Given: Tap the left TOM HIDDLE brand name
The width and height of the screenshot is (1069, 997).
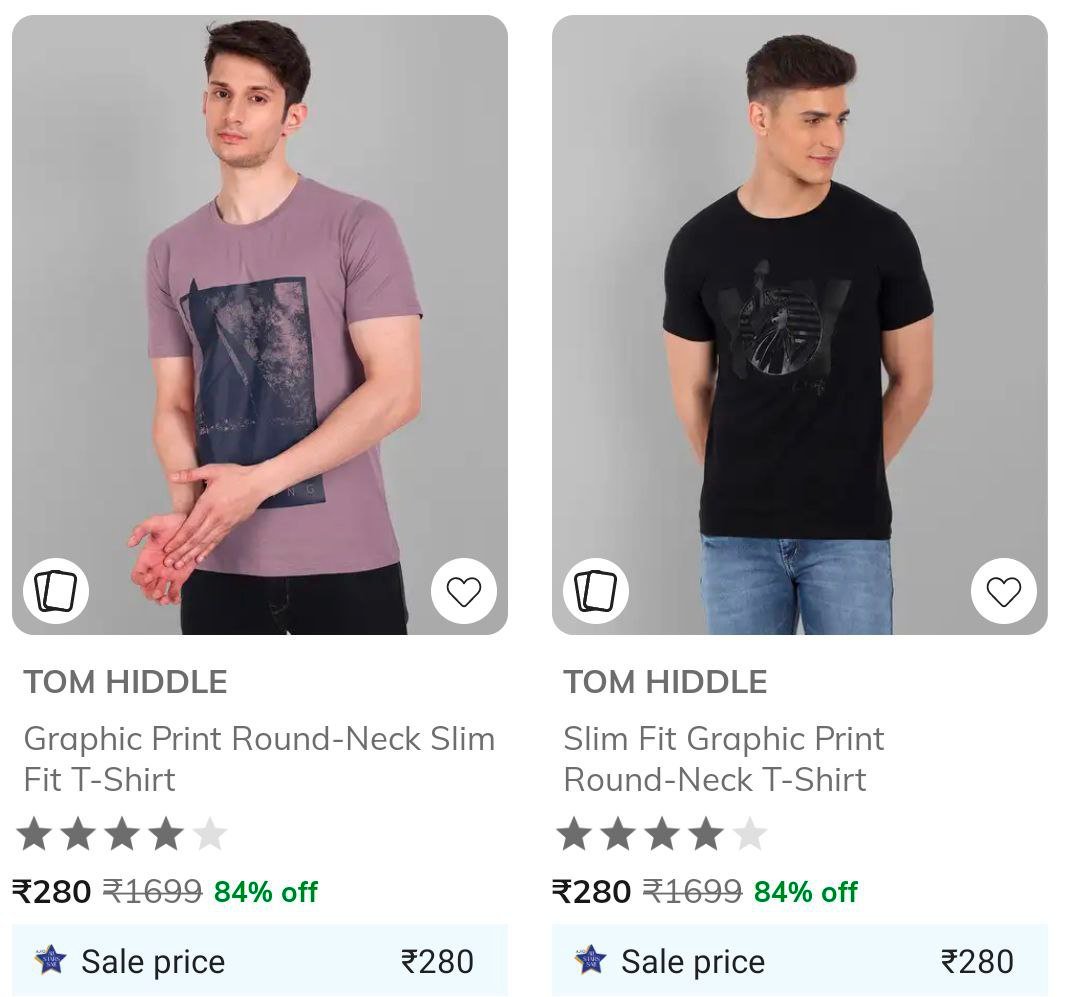Looking at the screenshot, I should pos(125,682).
